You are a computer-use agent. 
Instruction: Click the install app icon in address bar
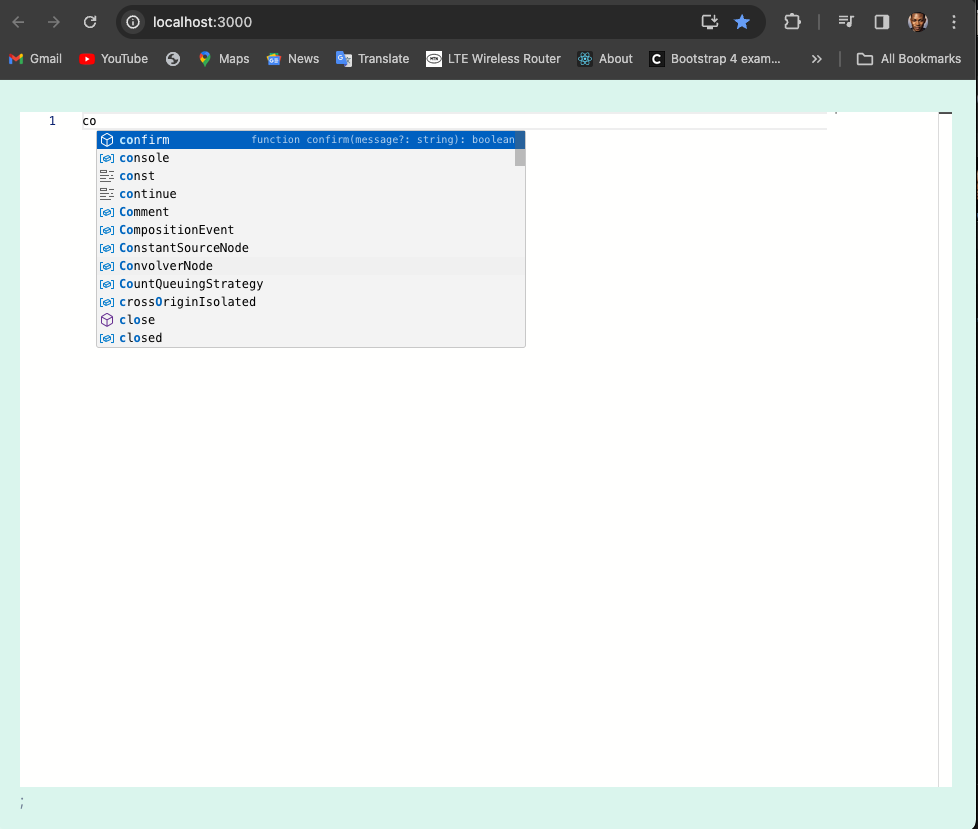[710, 22]
